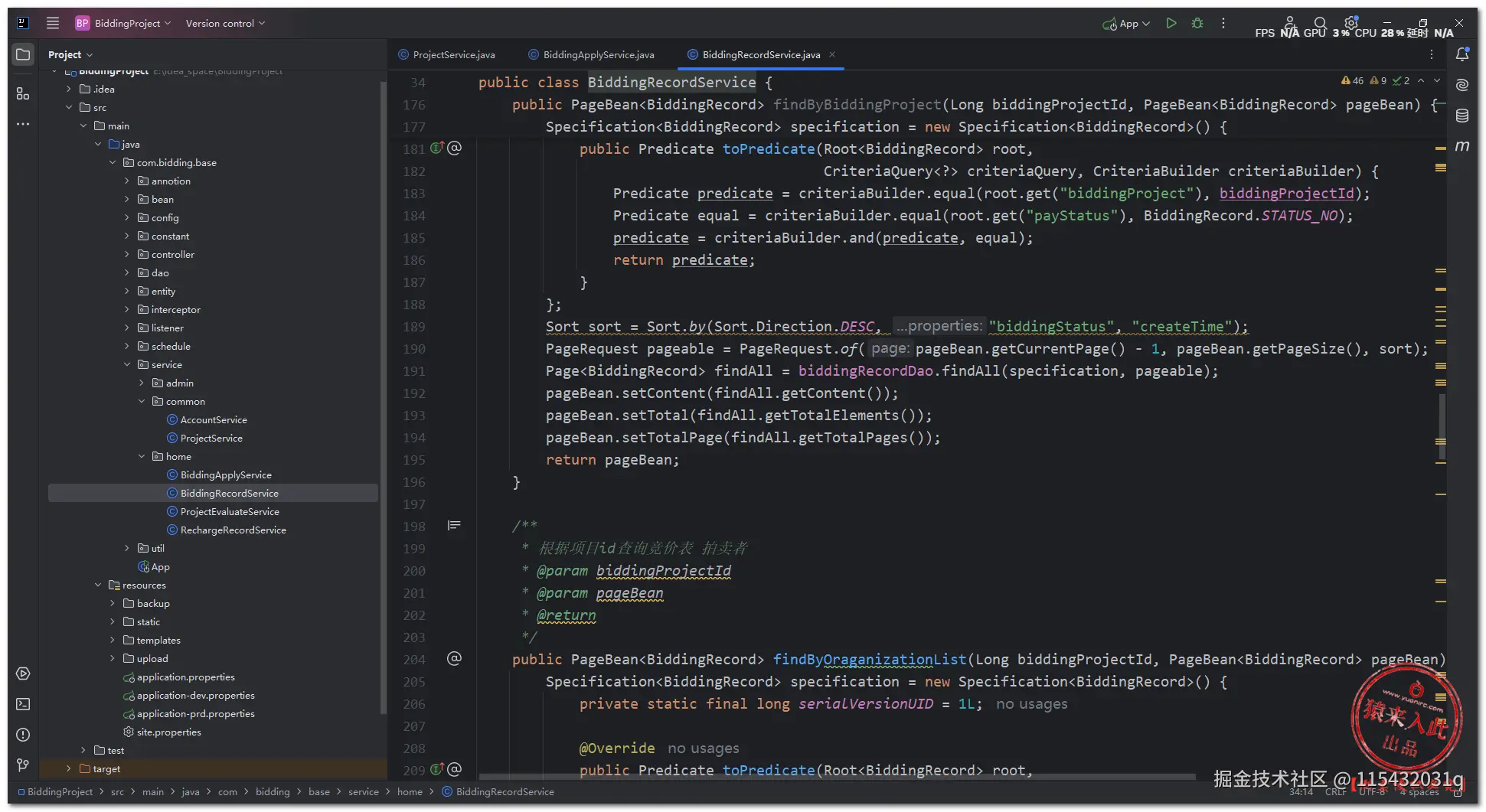This screenshot has height=812, width=1486.
Task: Open the Services tool window icon
Action: pyautogui.click(x=23, y=673)
